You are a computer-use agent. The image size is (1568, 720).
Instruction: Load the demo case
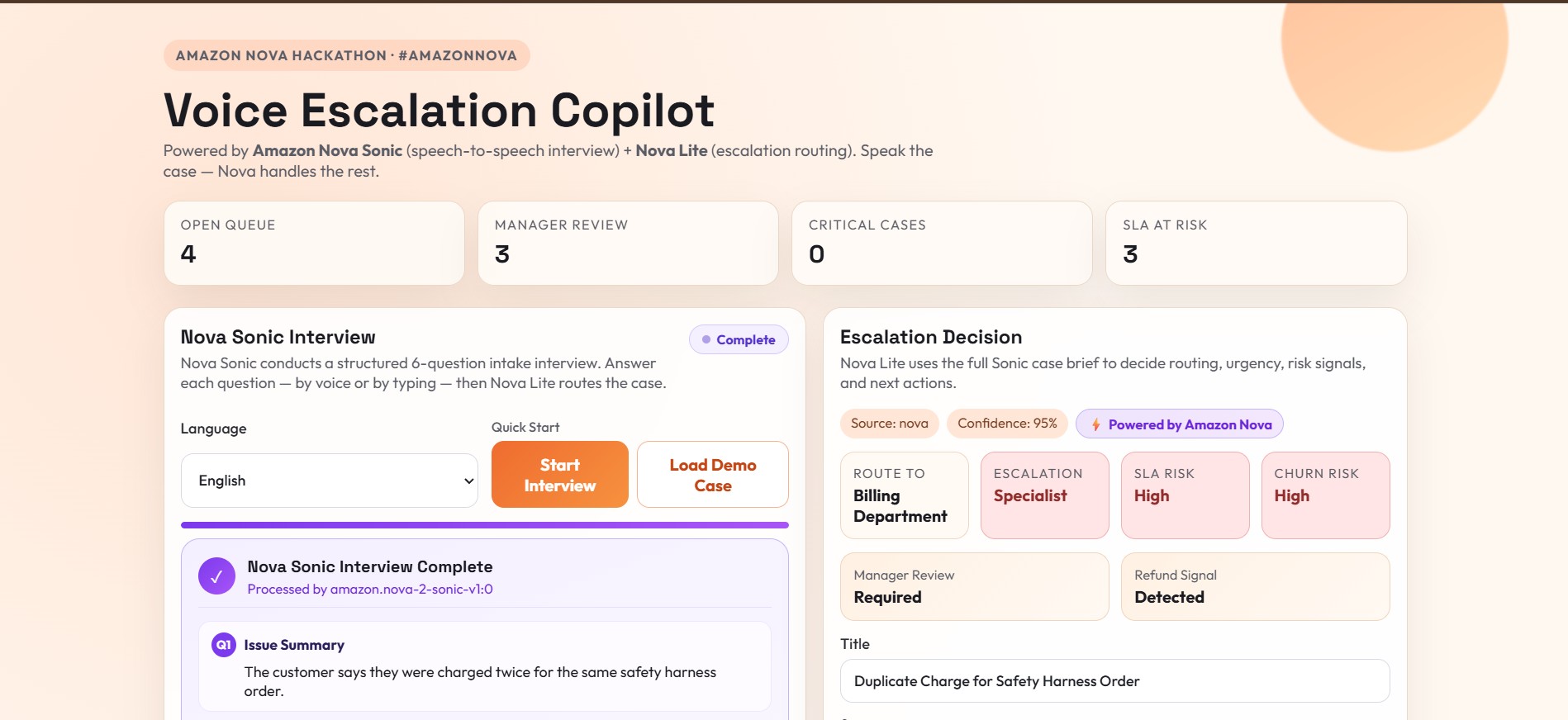point(713,475)
